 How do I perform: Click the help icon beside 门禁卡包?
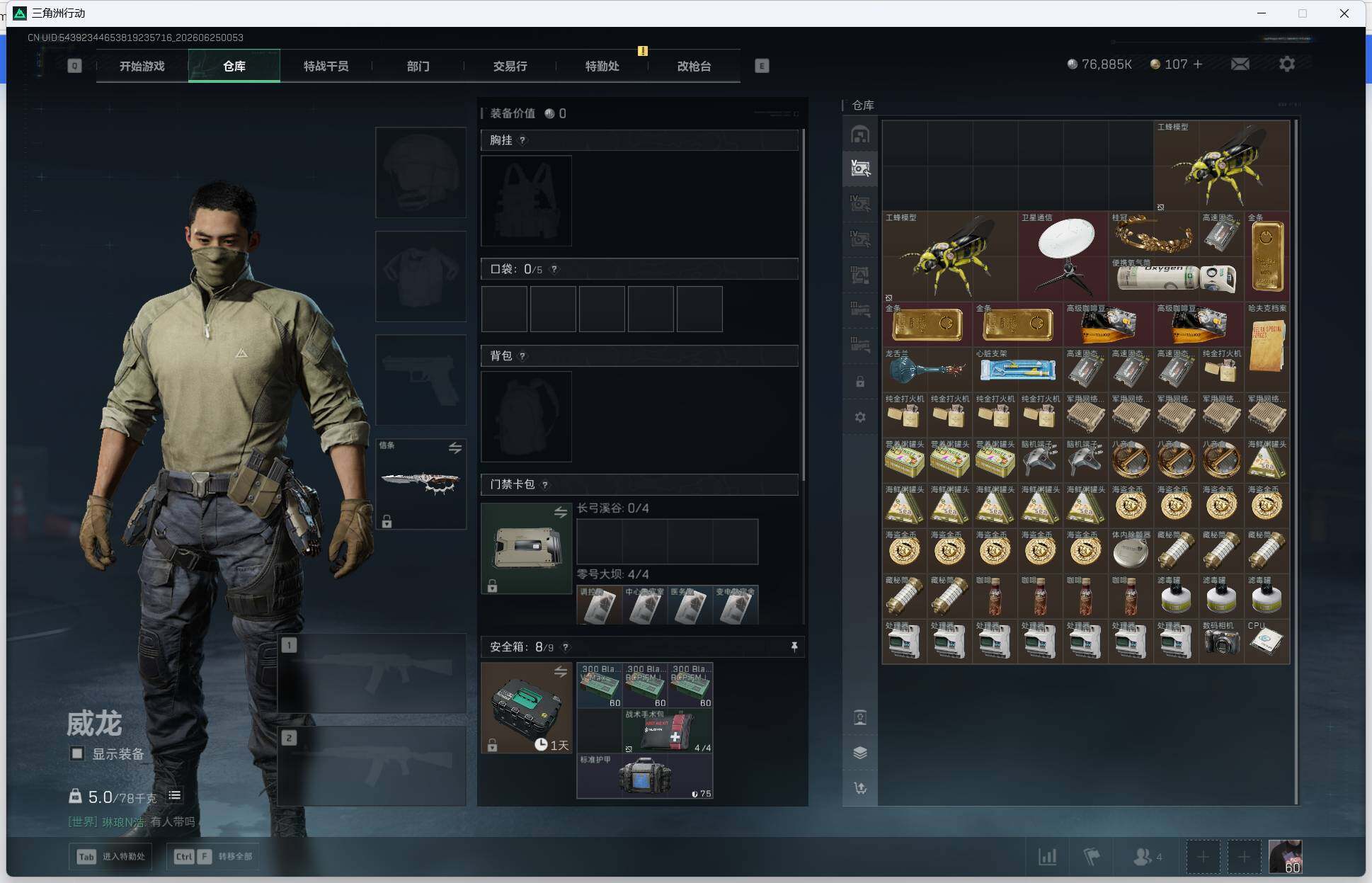544,484
